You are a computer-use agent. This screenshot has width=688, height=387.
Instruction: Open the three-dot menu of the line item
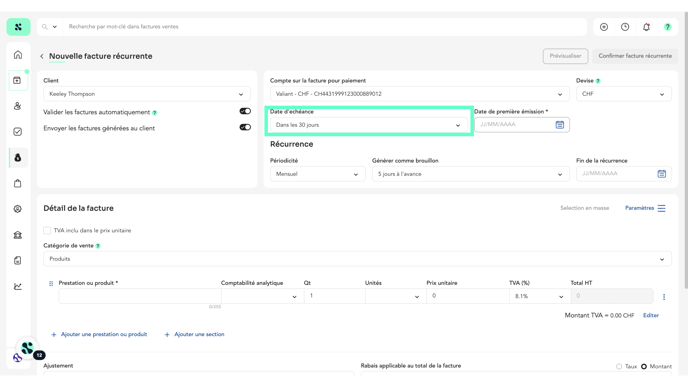coord(664,297)
